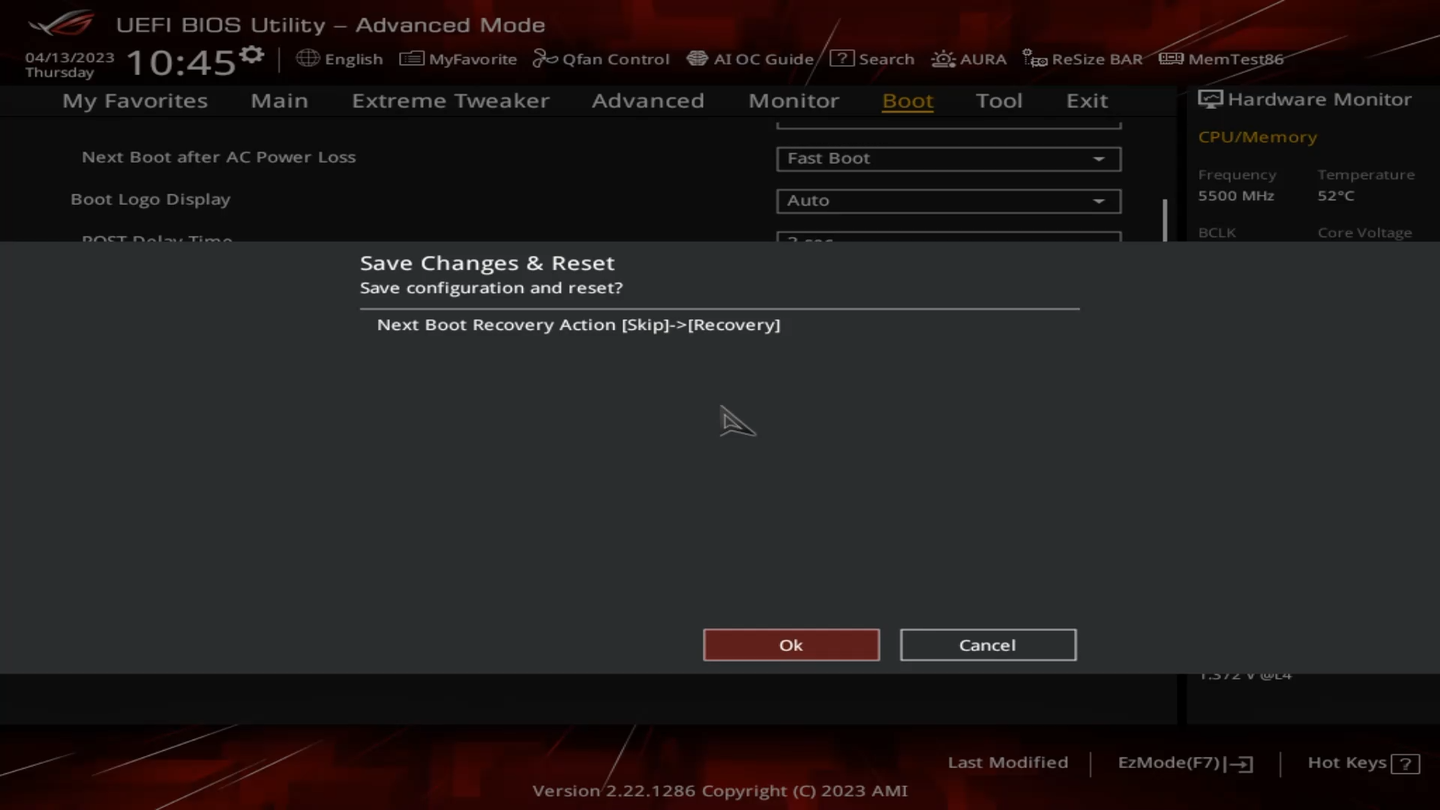Open the Hot Keys help icon
The height and width of the screenshot is (810, 1440).
(1405, 764)
